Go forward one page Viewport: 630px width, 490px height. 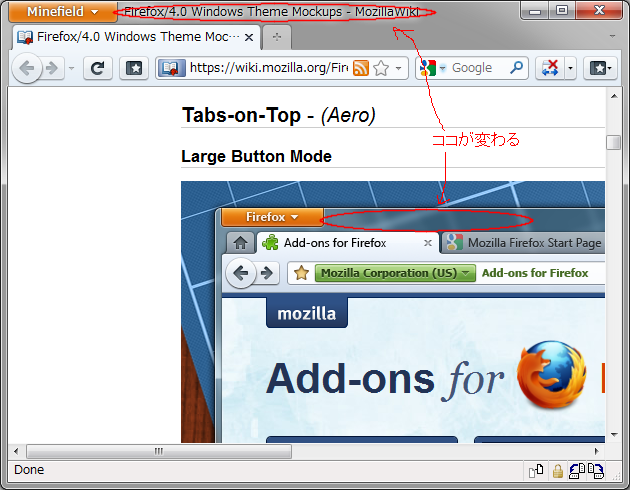click(53, 68)
